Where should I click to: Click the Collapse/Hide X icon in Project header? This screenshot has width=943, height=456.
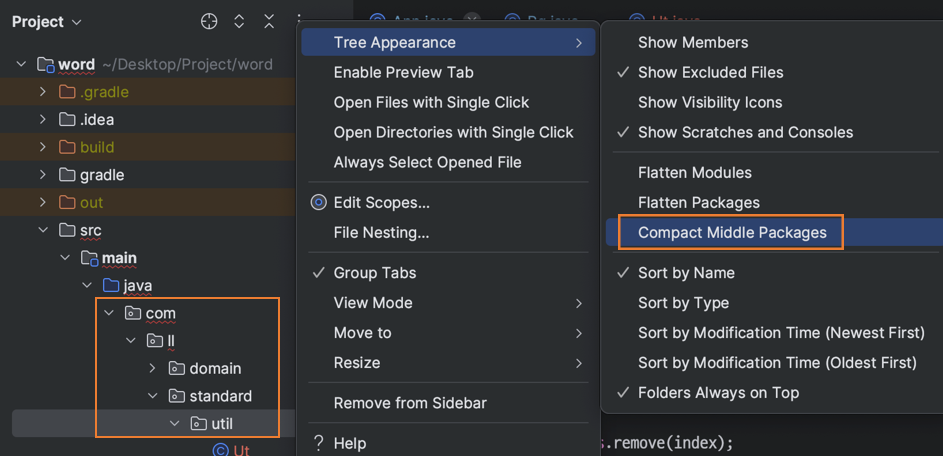(x=269, y=21)
